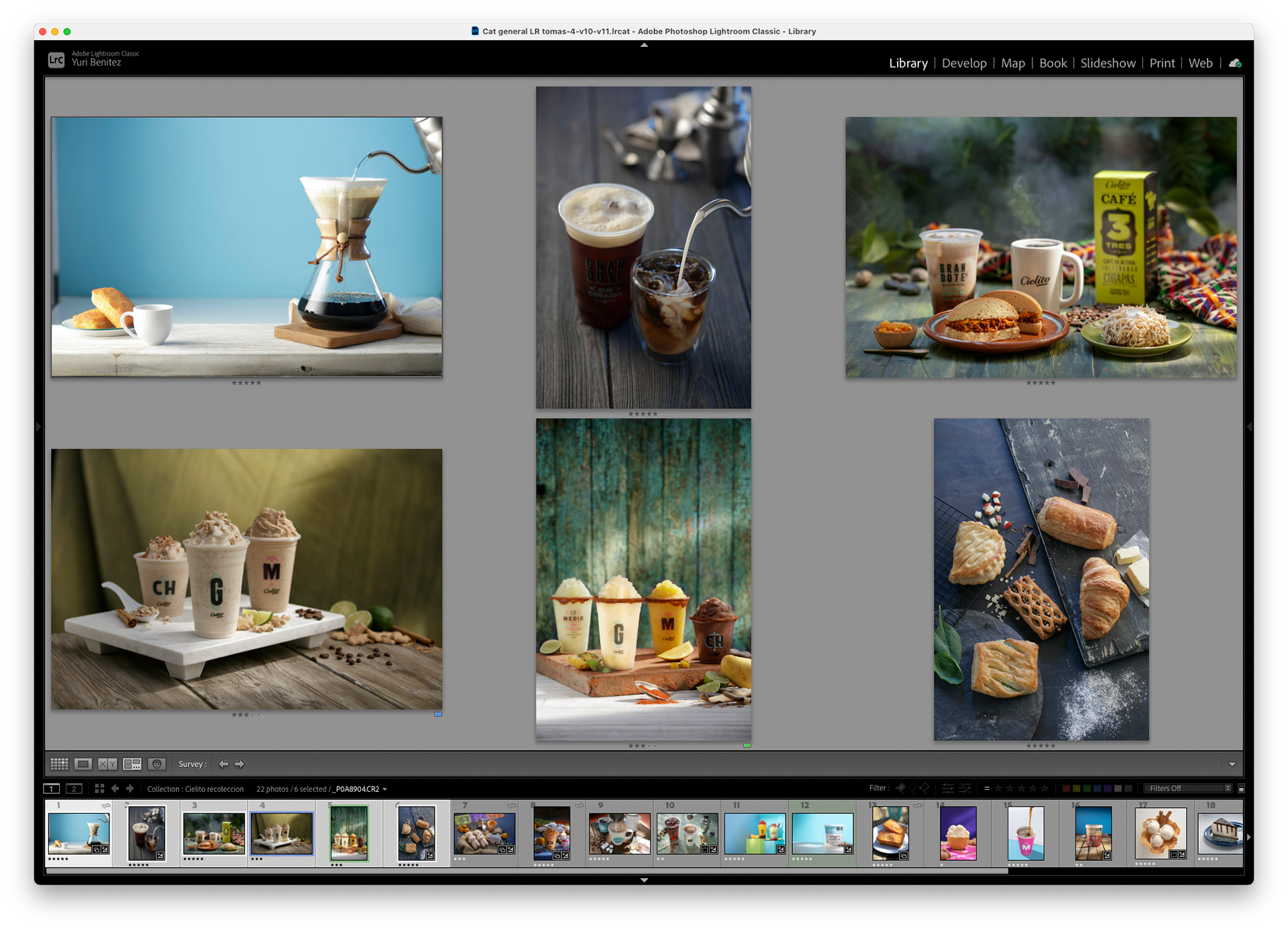Click cloud sync status icon
This screenshot has height=930, width=1288.
click(1235, 63)
